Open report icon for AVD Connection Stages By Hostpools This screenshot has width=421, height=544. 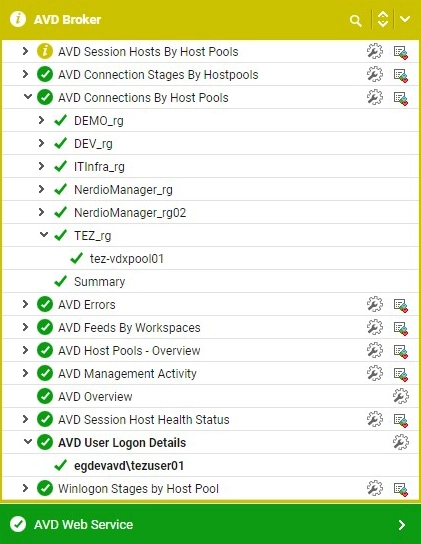pyautogui.click(x=401, y=75)
